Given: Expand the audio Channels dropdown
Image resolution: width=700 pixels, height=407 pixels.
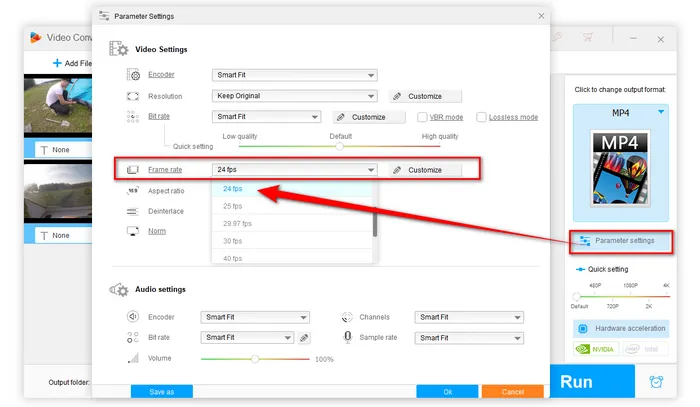Looking at the screenshot, I should tap(470, 317).
